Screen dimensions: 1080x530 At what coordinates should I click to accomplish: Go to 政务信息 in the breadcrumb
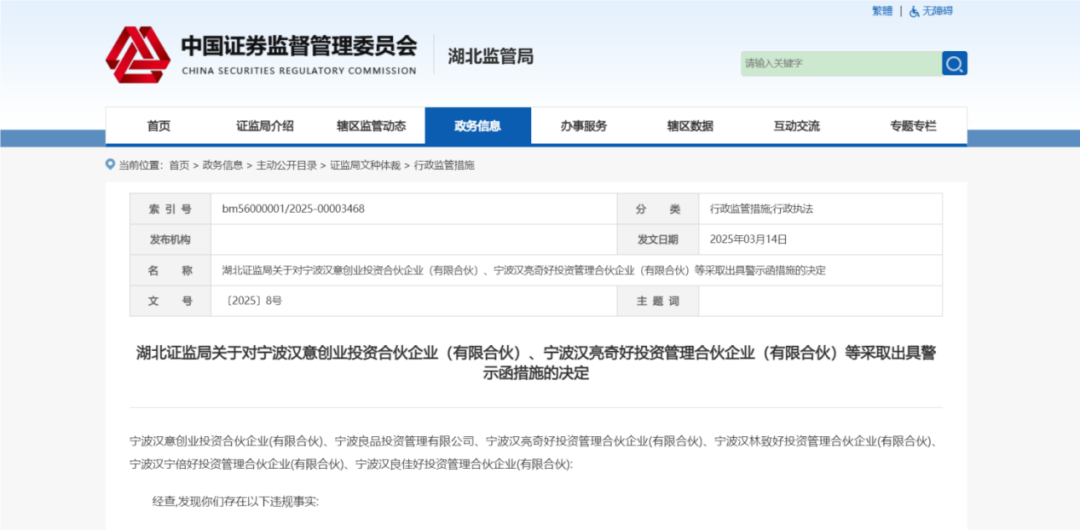[222, 165]
